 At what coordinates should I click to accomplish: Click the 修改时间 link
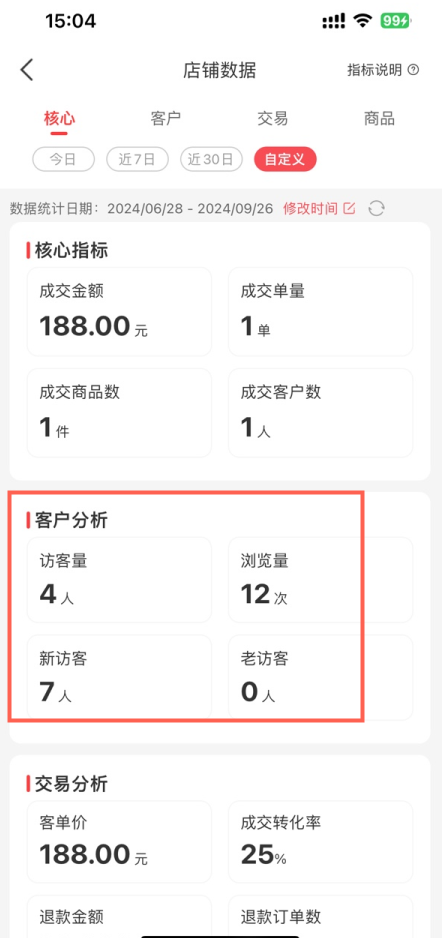(311, 208)
